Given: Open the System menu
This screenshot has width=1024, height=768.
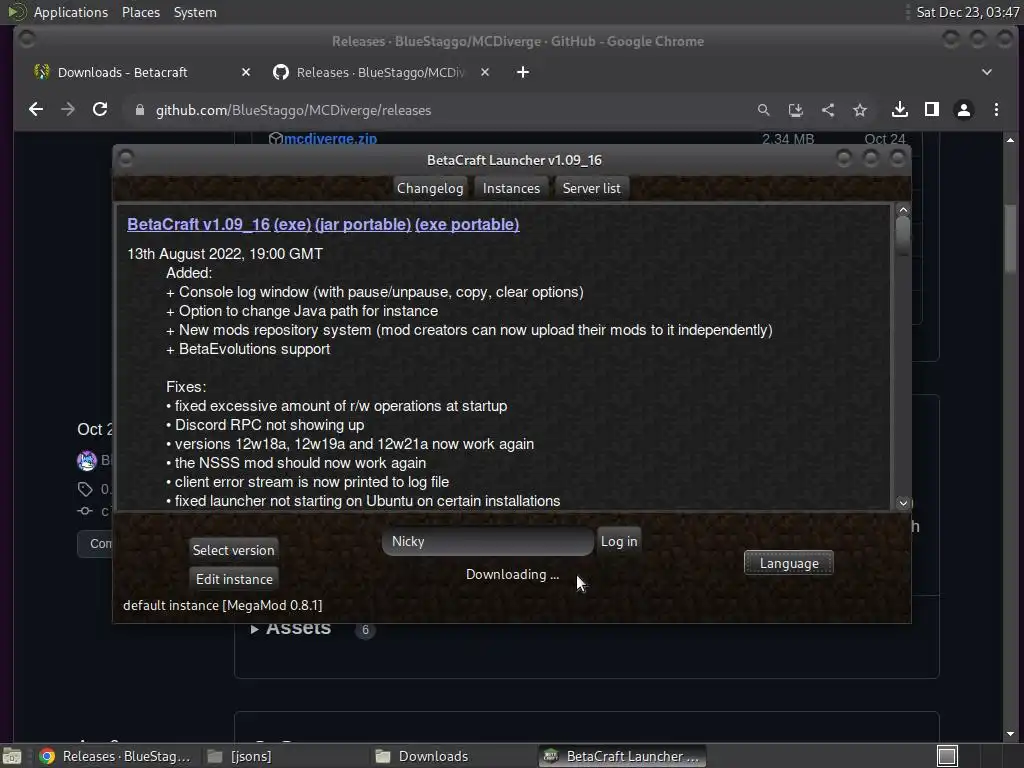Looking at the screenshot, I should click(x=195, y=12).
